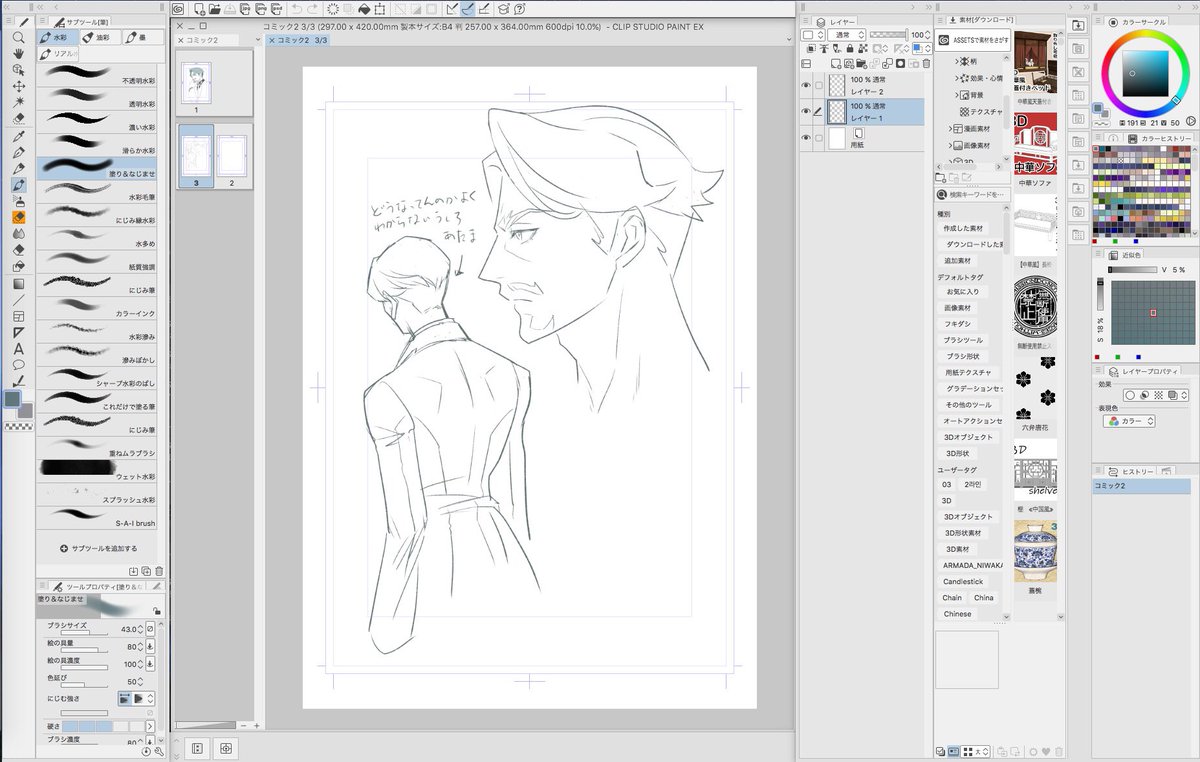Toggle brush size pressure setting button

pos(150,629)
